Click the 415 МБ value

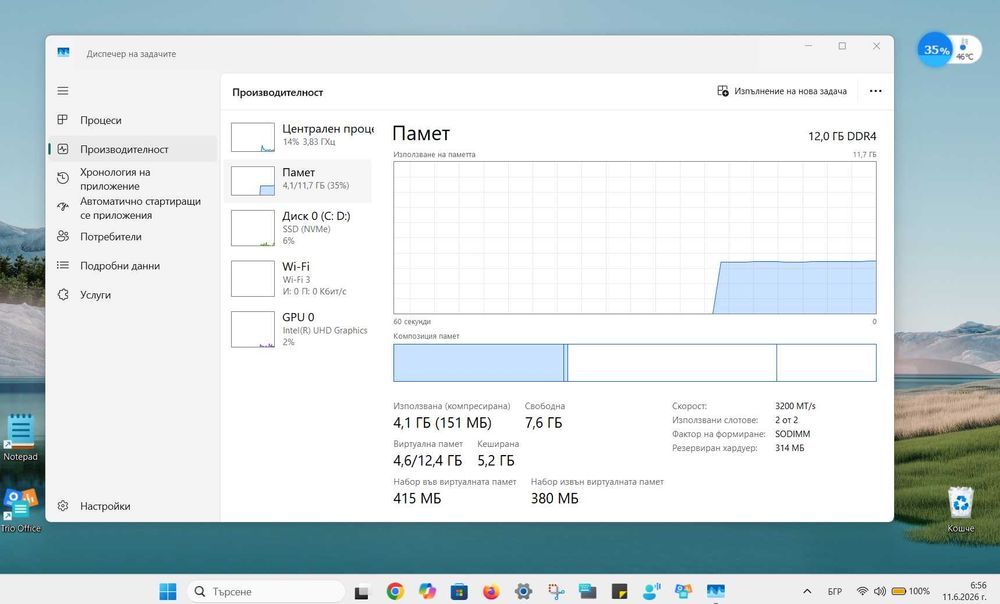[x=417, y=499]
